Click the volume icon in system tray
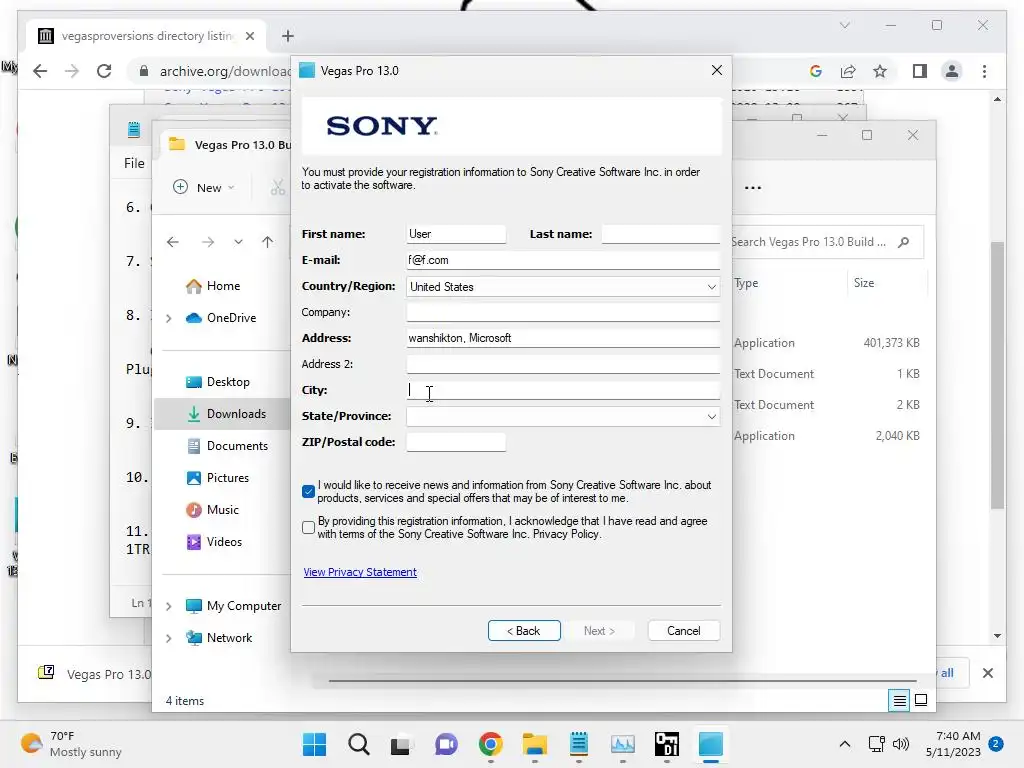Viewport: 1024px width, 768px height. pyautogui.click(x=901, y=744)
